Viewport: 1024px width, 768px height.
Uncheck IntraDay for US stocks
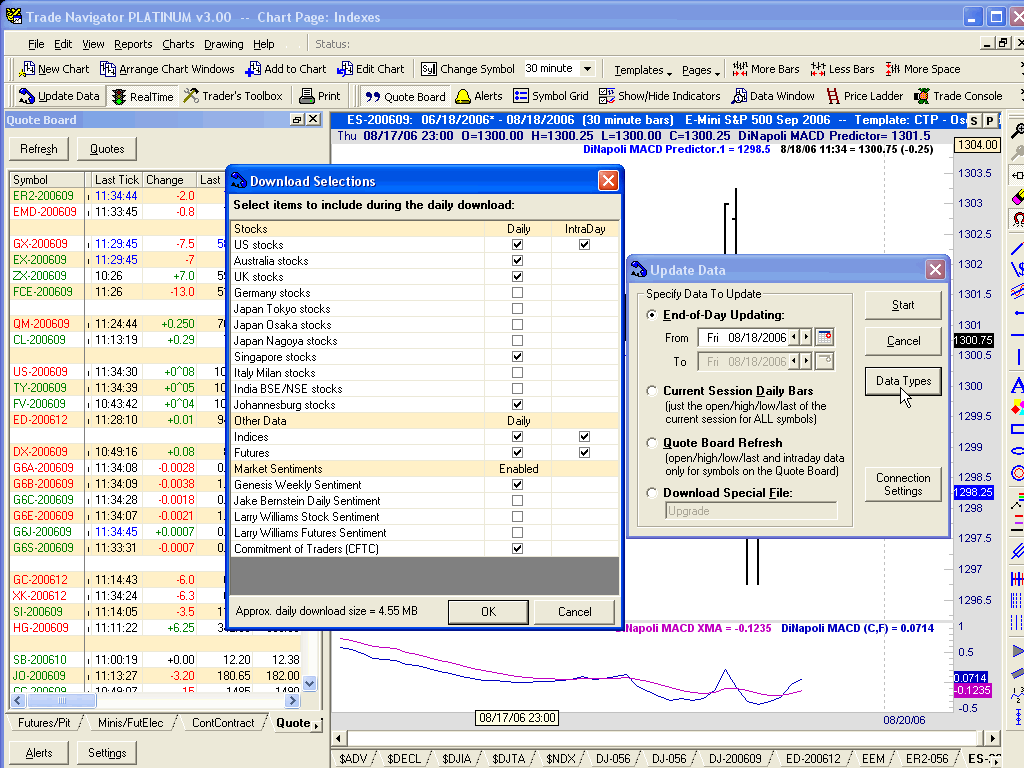click(584, 244)
